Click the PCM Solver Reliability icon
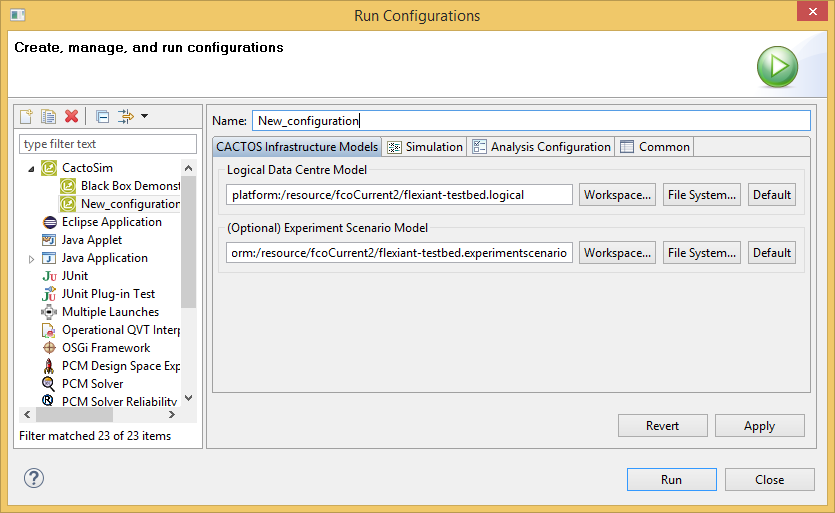The width and height of the screenshot is (835, 513). [48, 400]
